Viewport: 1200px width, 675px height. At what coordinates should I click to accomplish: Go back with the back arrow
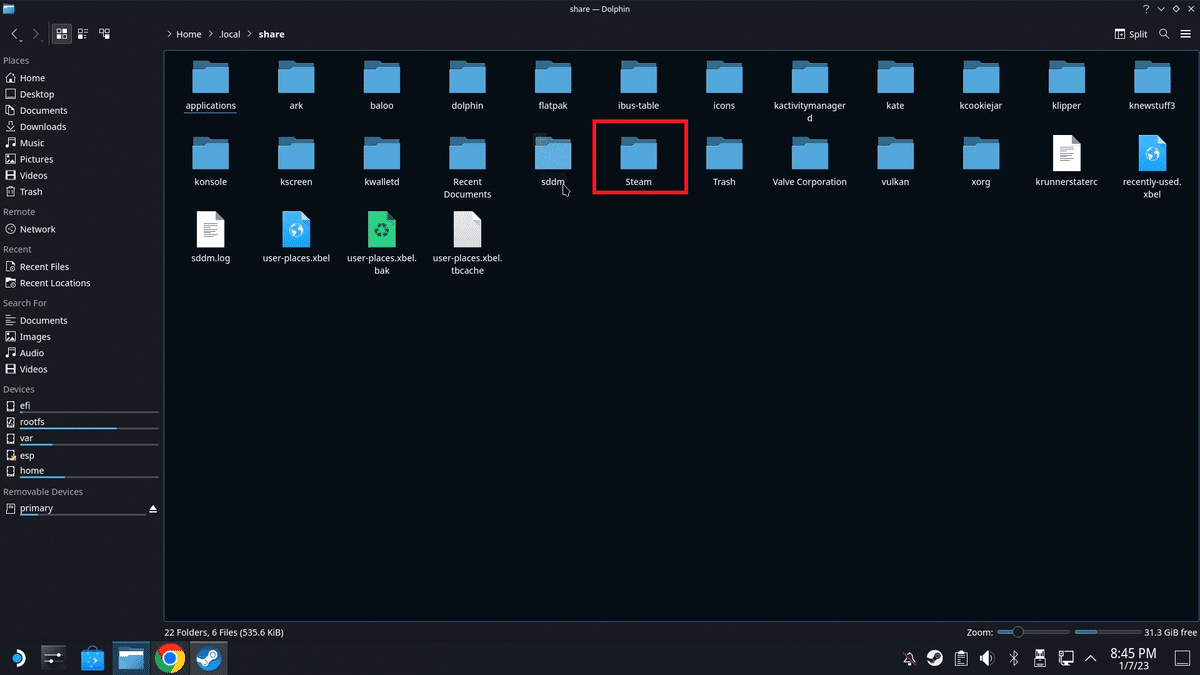click(17, 34)
